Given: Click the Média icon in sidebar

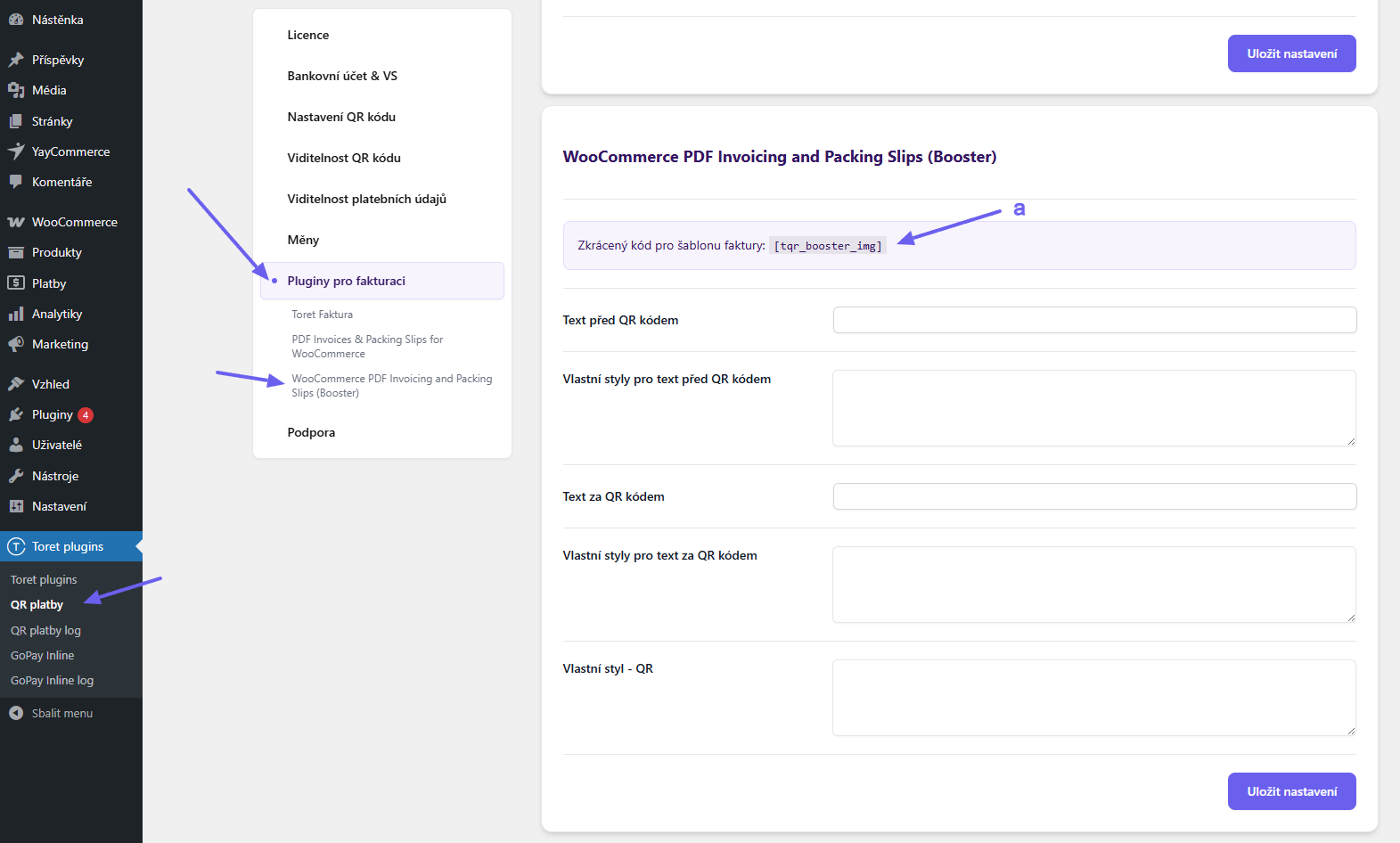Looking at the screenshot, I should click(16, 90).
